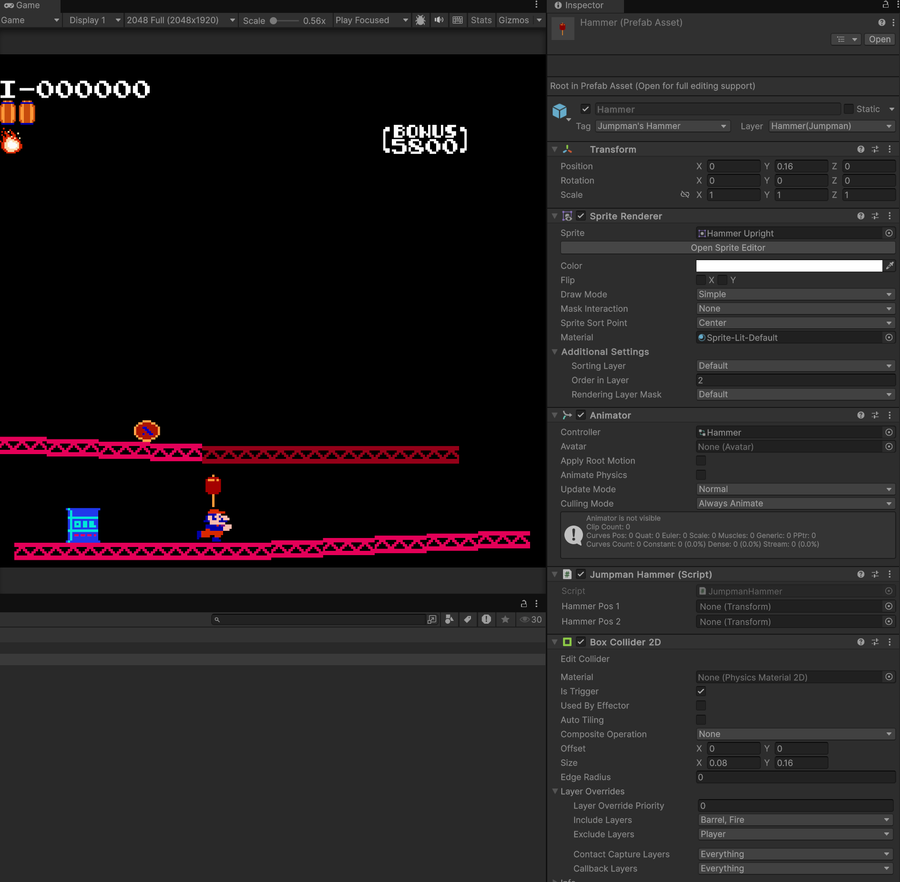
Task: Open Jumpman Hammer script presets icon
Action: click(875, 574)
